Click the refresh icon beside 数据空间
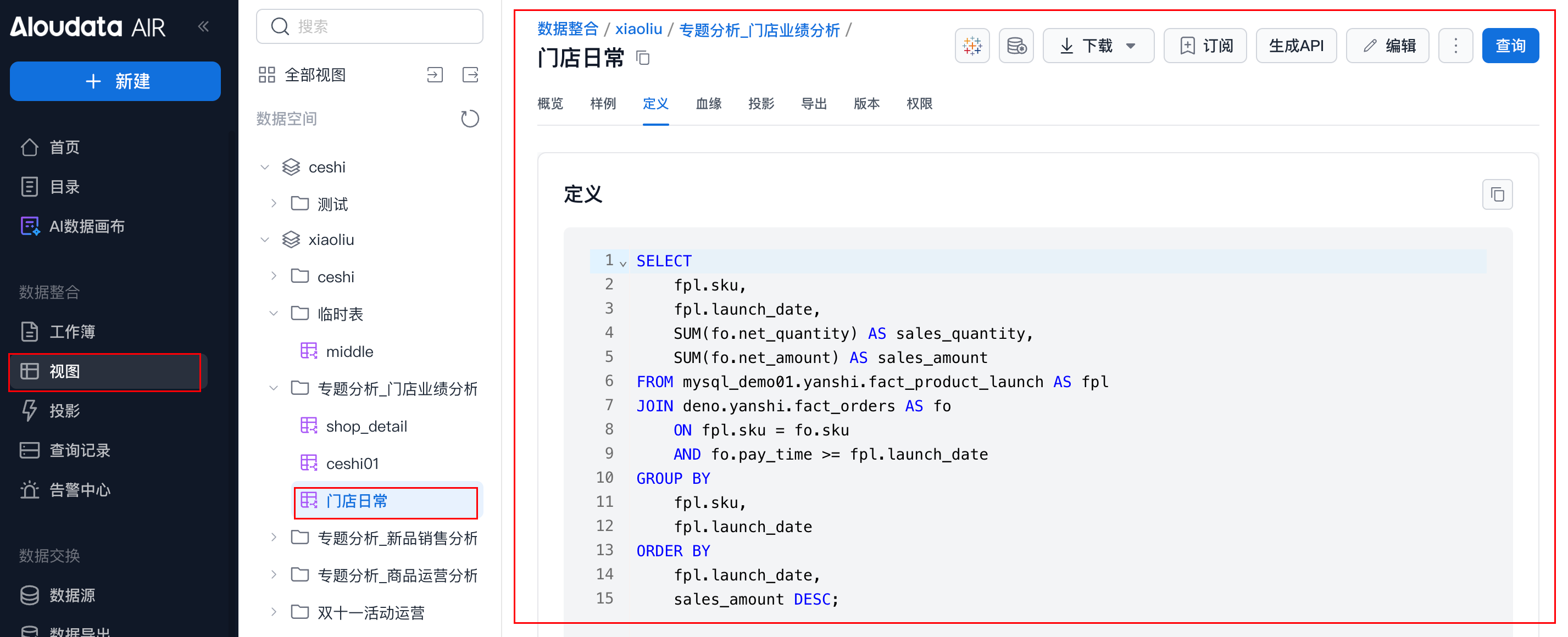Viewport: 1568px width, 637px height. (469, 118)
